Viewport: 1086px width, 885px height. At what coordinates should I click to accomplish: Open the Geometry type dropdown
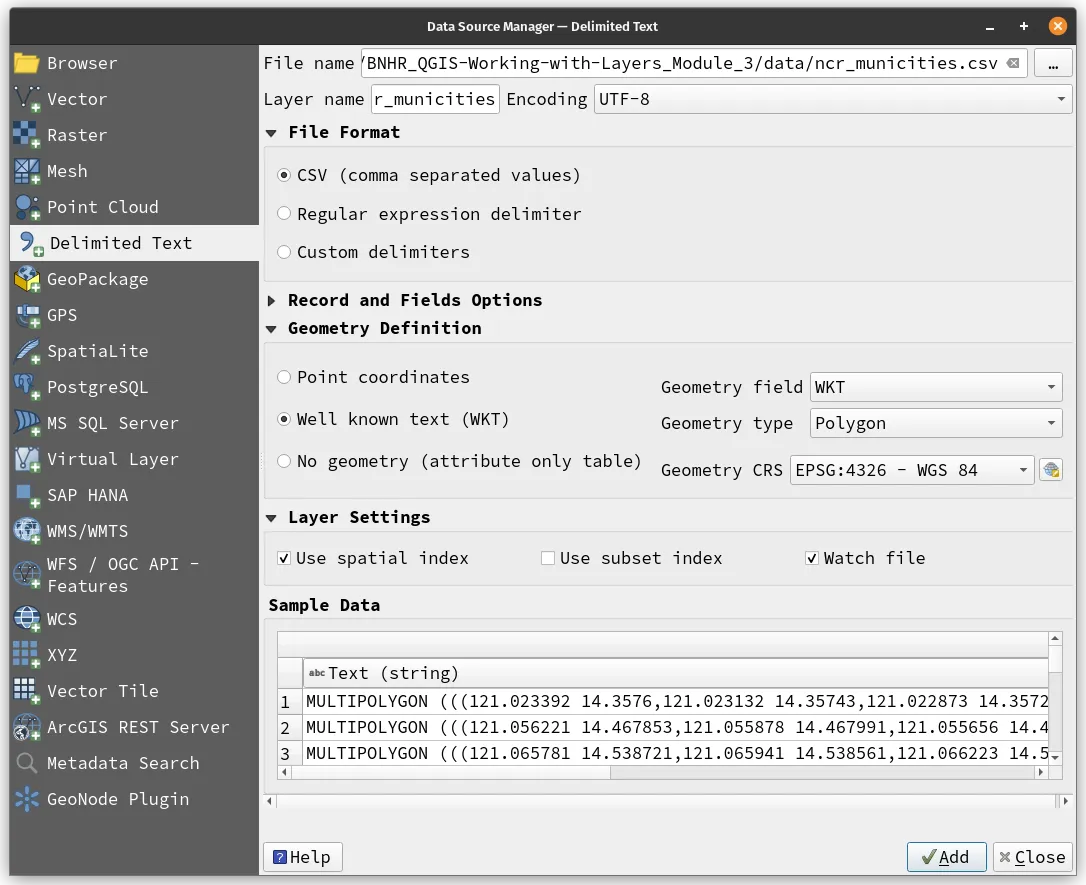coord(935,423)
